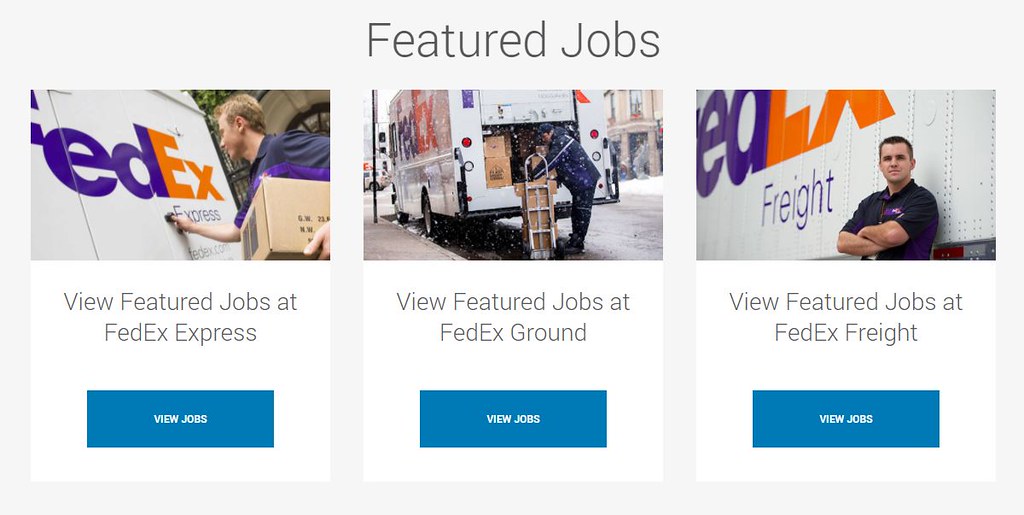Open the 'View Featured Jobs at FedEx Freight' title
Image resolution: width=1024 pixels, height=515 pixels.
click(x=846, y=317)
